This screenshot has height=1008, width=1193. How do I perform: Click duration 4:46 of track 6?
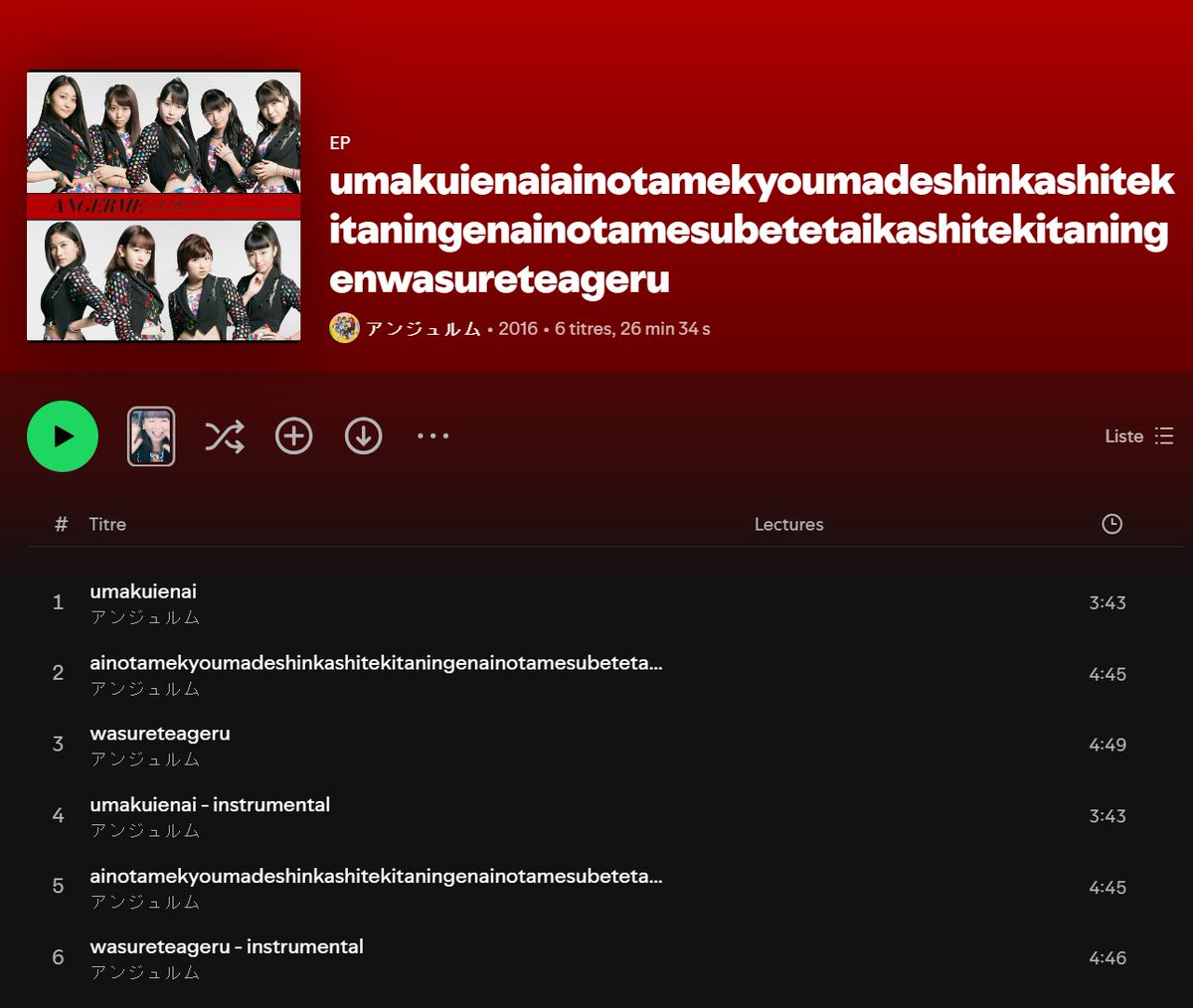point(1108,958)
